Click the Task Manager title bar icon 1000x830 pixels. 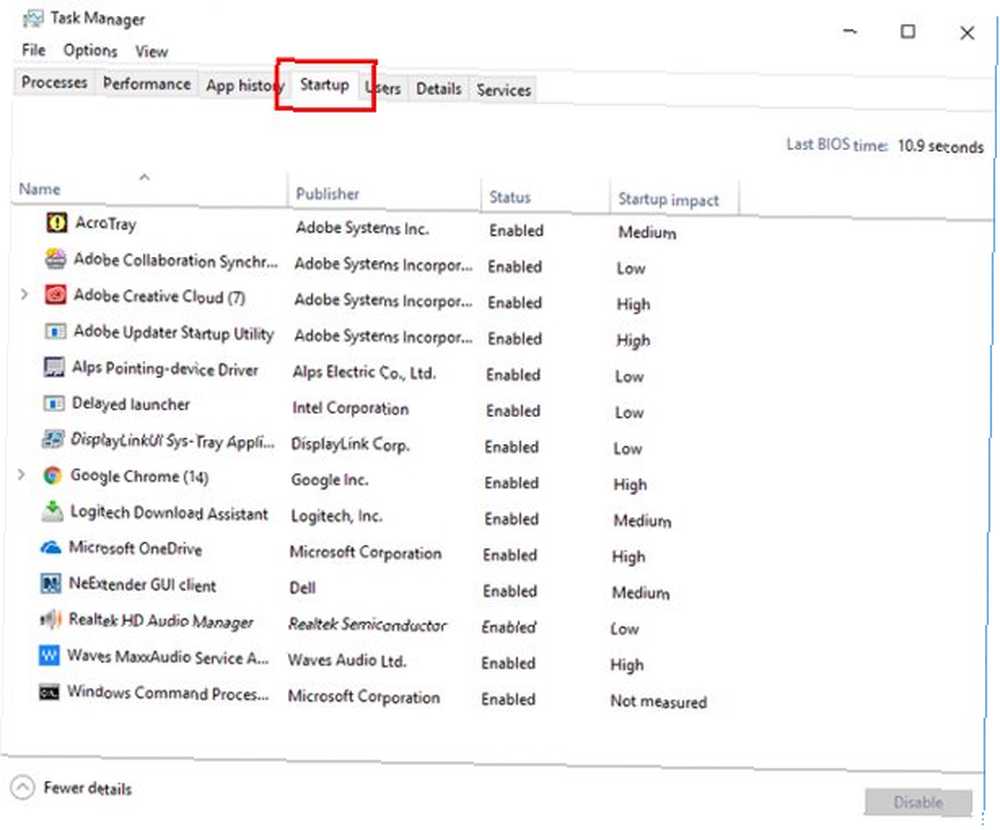point(33,18)
